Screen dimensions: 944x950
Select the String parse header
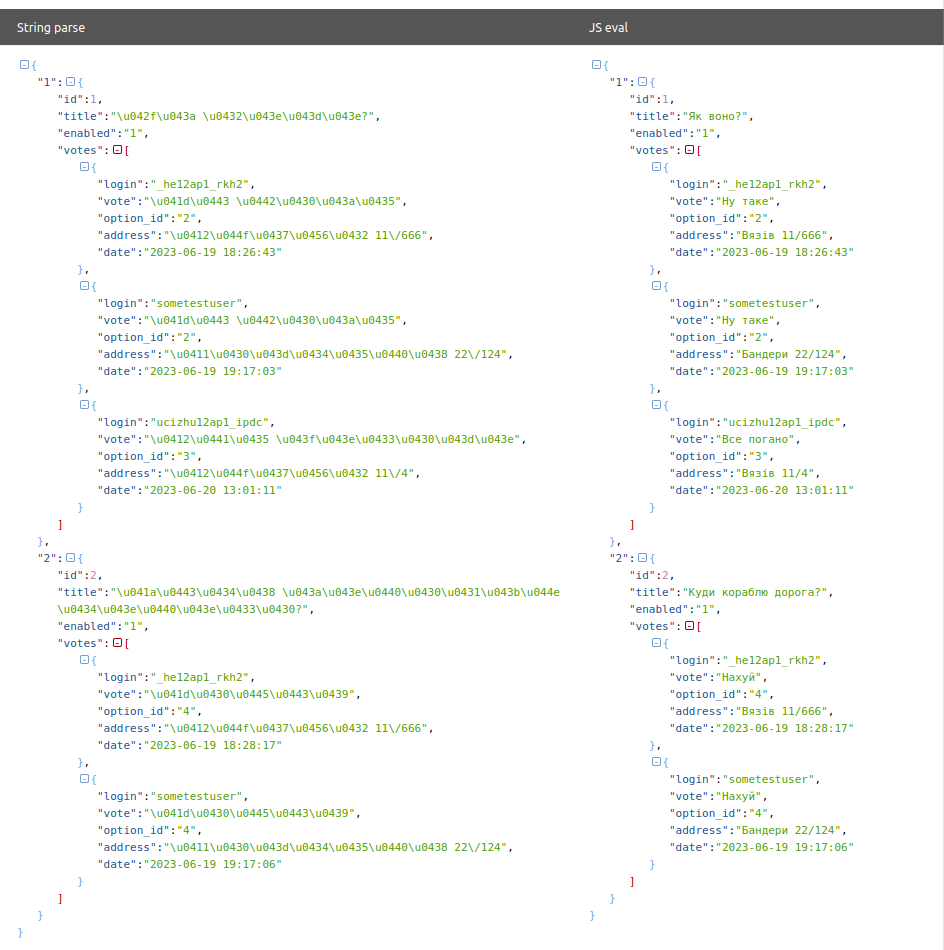tap(51, 28)
